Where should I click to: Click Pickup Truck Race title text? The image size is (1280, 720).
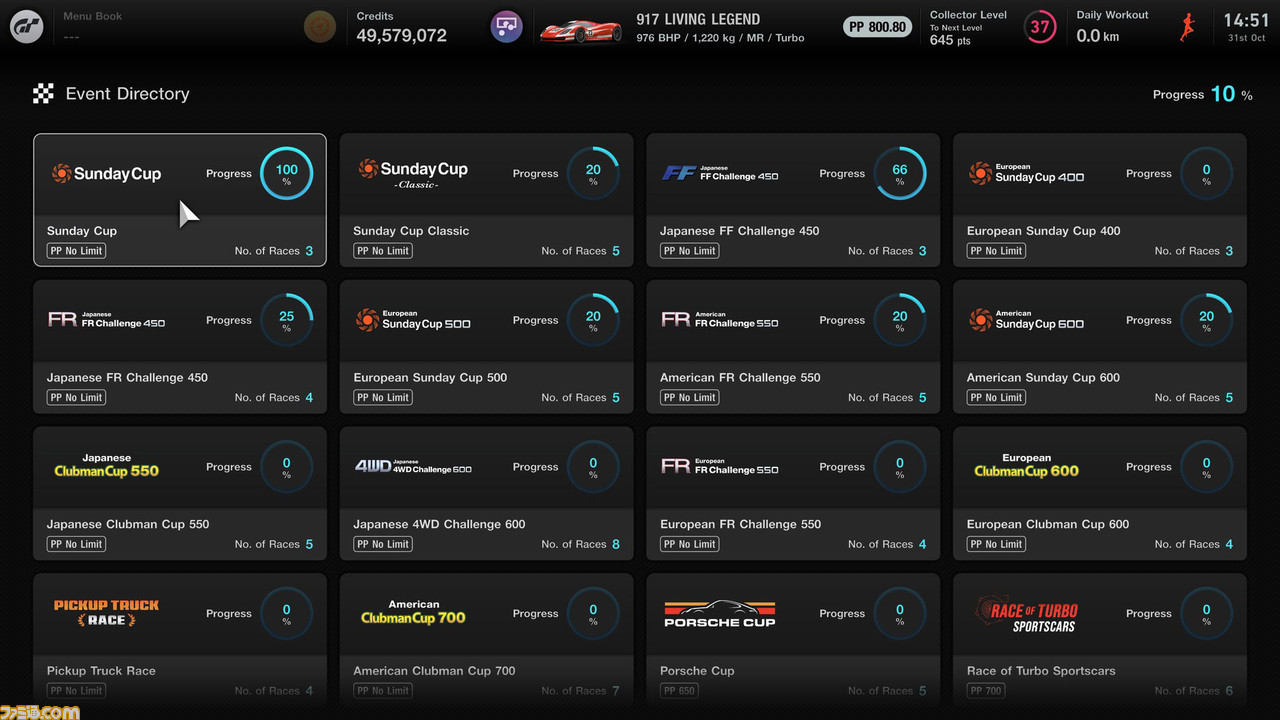[101, 671]
